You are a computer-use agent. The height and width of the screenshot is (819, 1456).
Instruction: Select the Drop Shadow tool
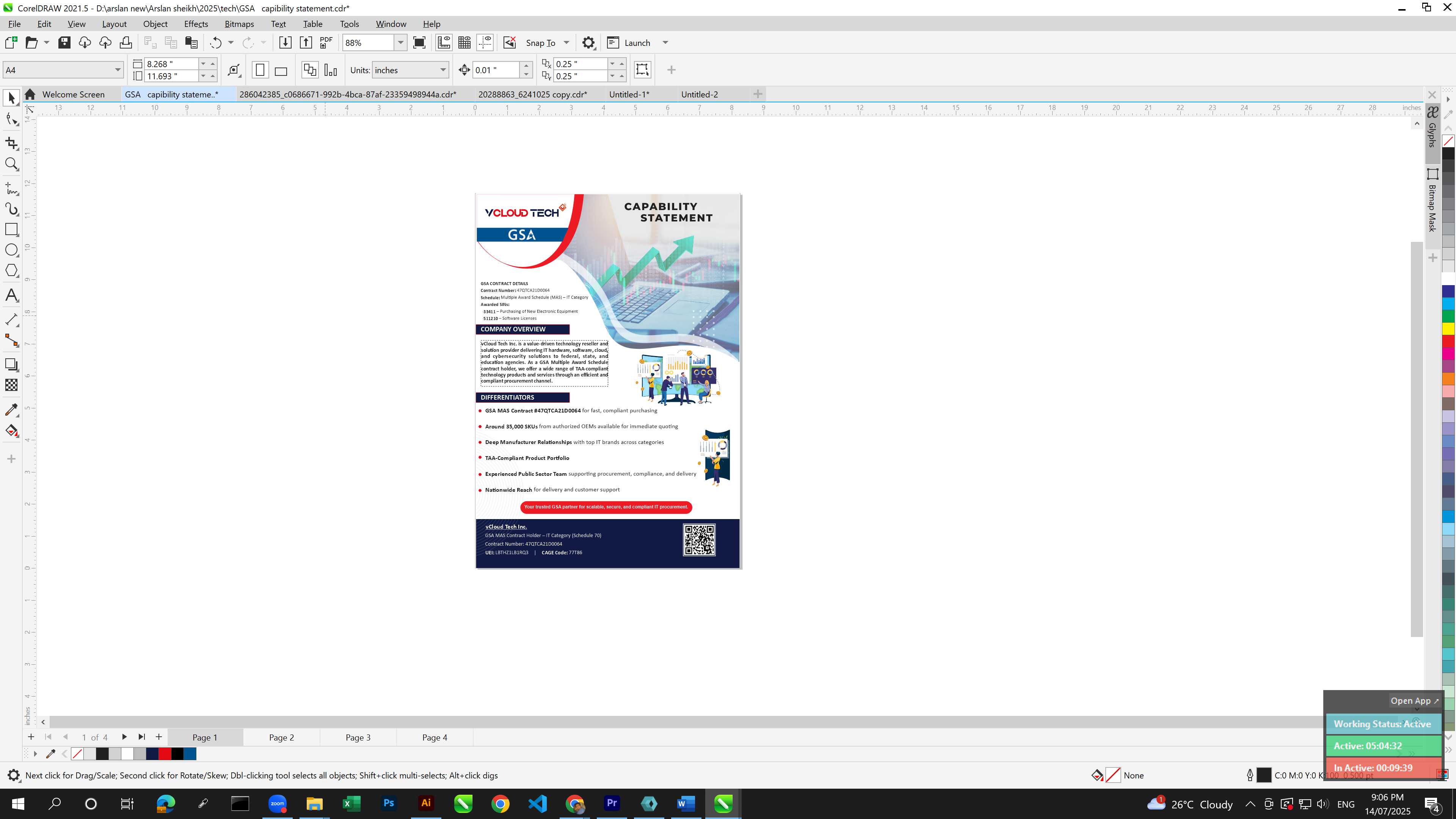11,364
